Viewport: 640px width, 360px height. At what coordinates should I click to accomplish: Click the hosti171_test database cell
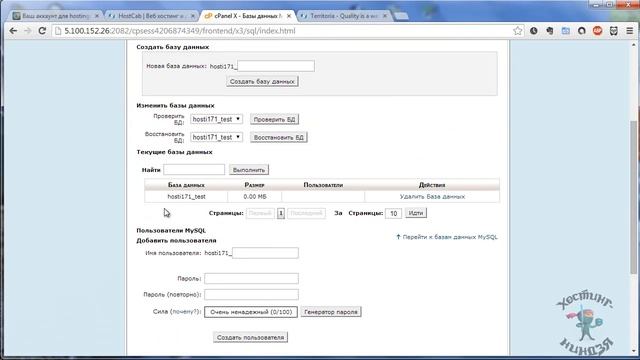pos(187,196)
